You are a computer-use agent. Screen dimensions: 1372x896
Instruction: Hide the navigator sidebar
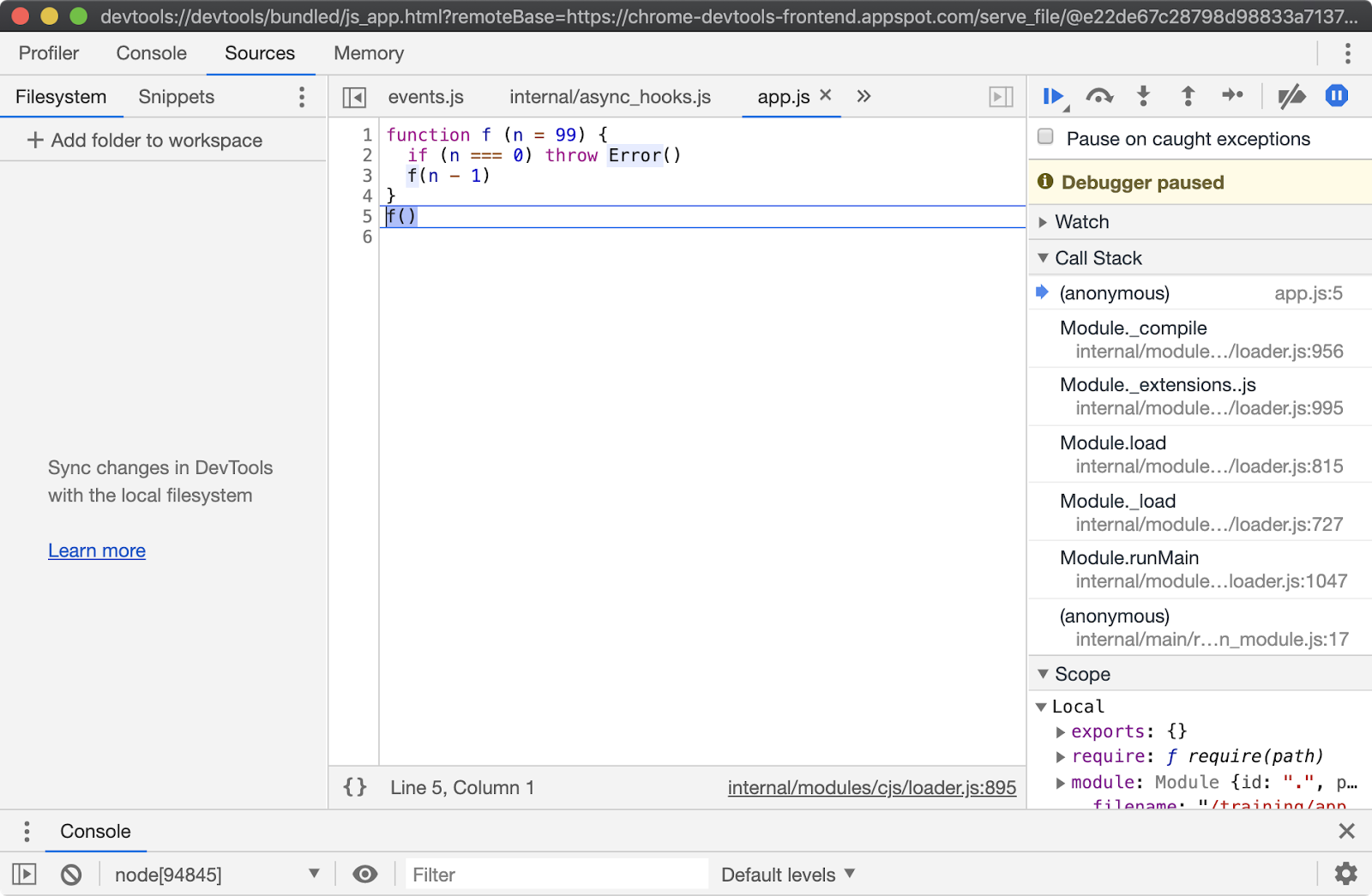point(354,97)
